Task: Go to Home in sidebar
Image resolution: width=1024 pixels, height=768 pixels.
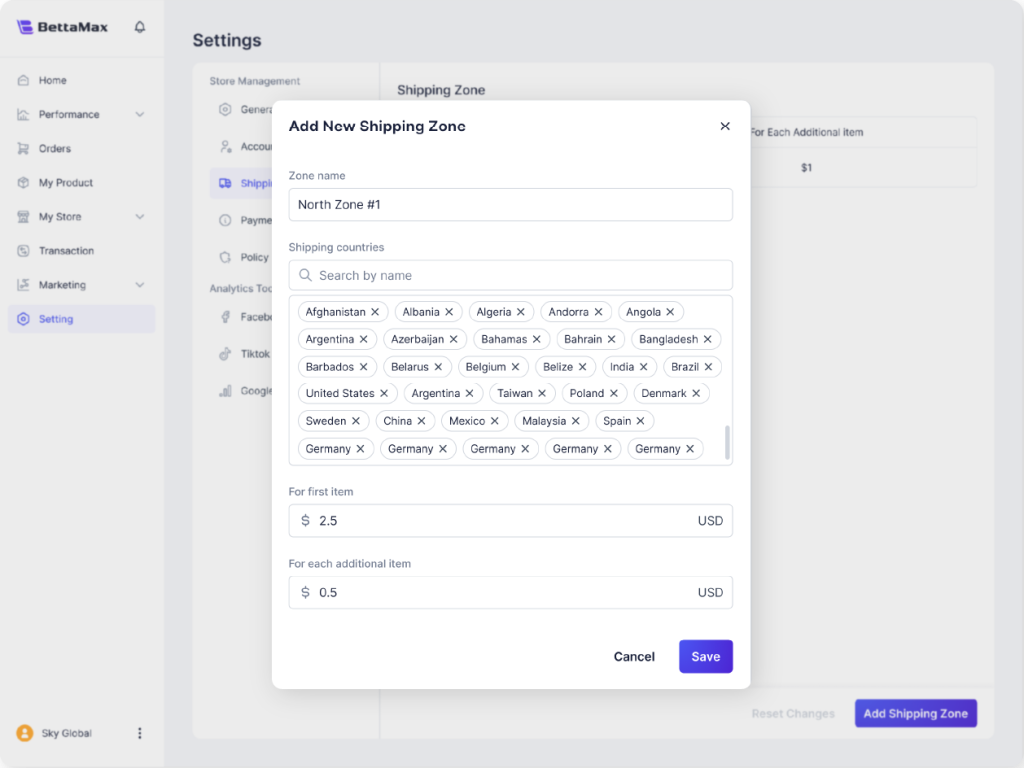Action: (x=52, y=81)
